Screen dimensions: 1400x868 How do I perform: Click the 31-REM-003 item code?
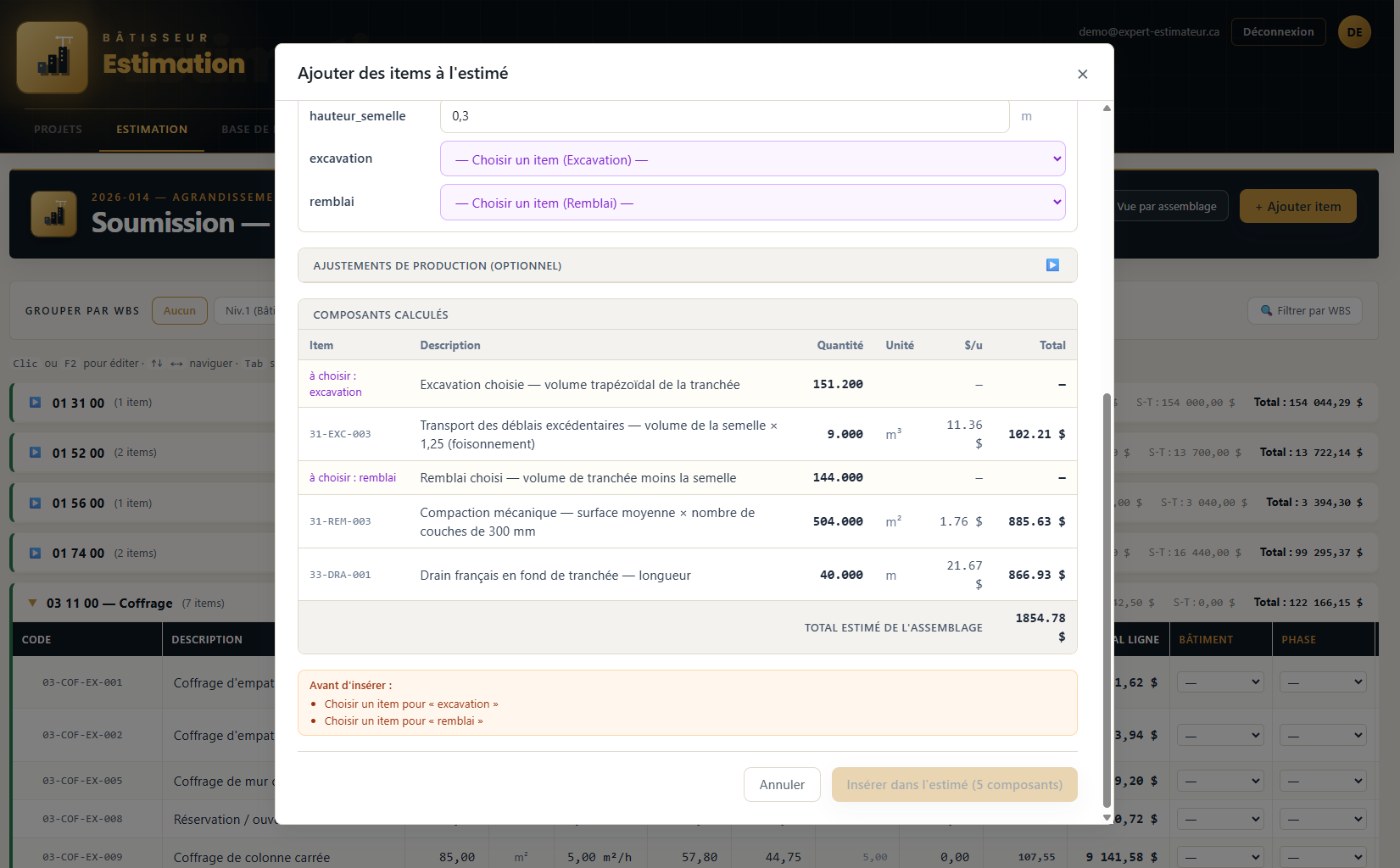(x=340, y=521)
